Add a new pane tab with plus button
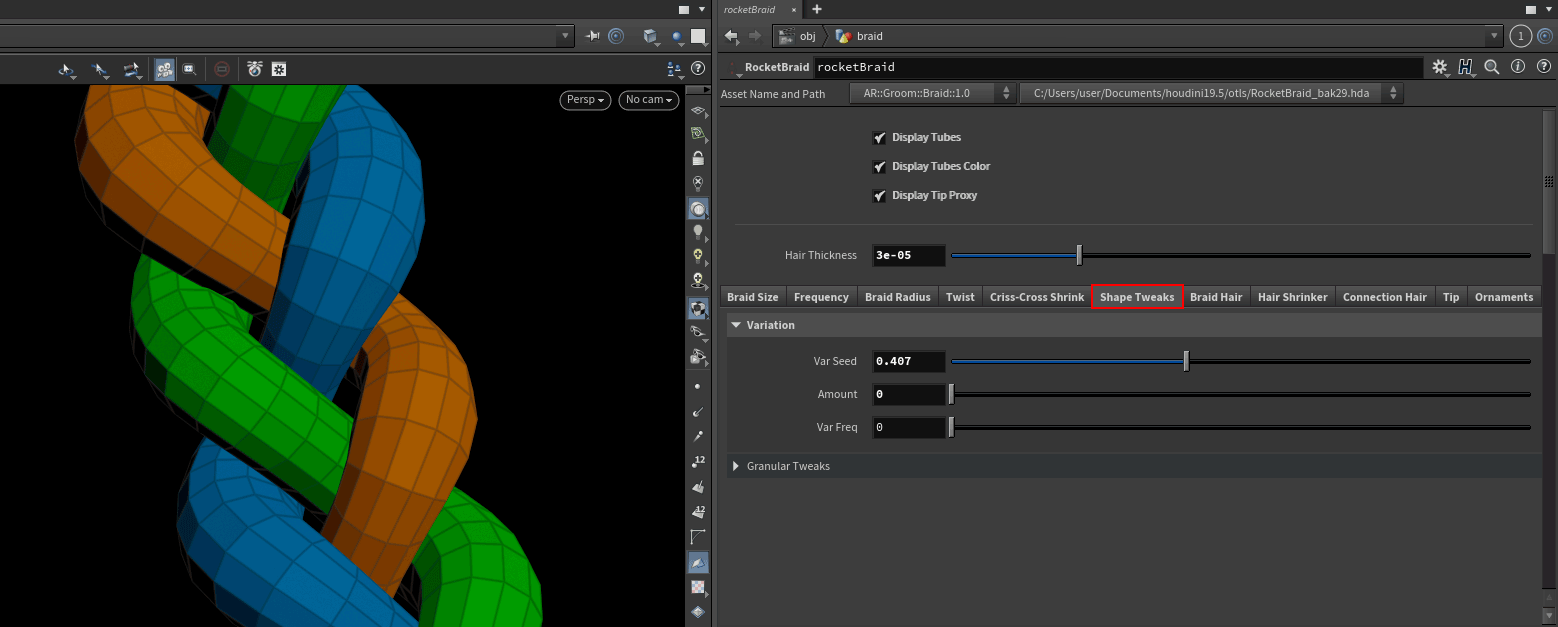The image size is (1558, 627). pos(817,9)
